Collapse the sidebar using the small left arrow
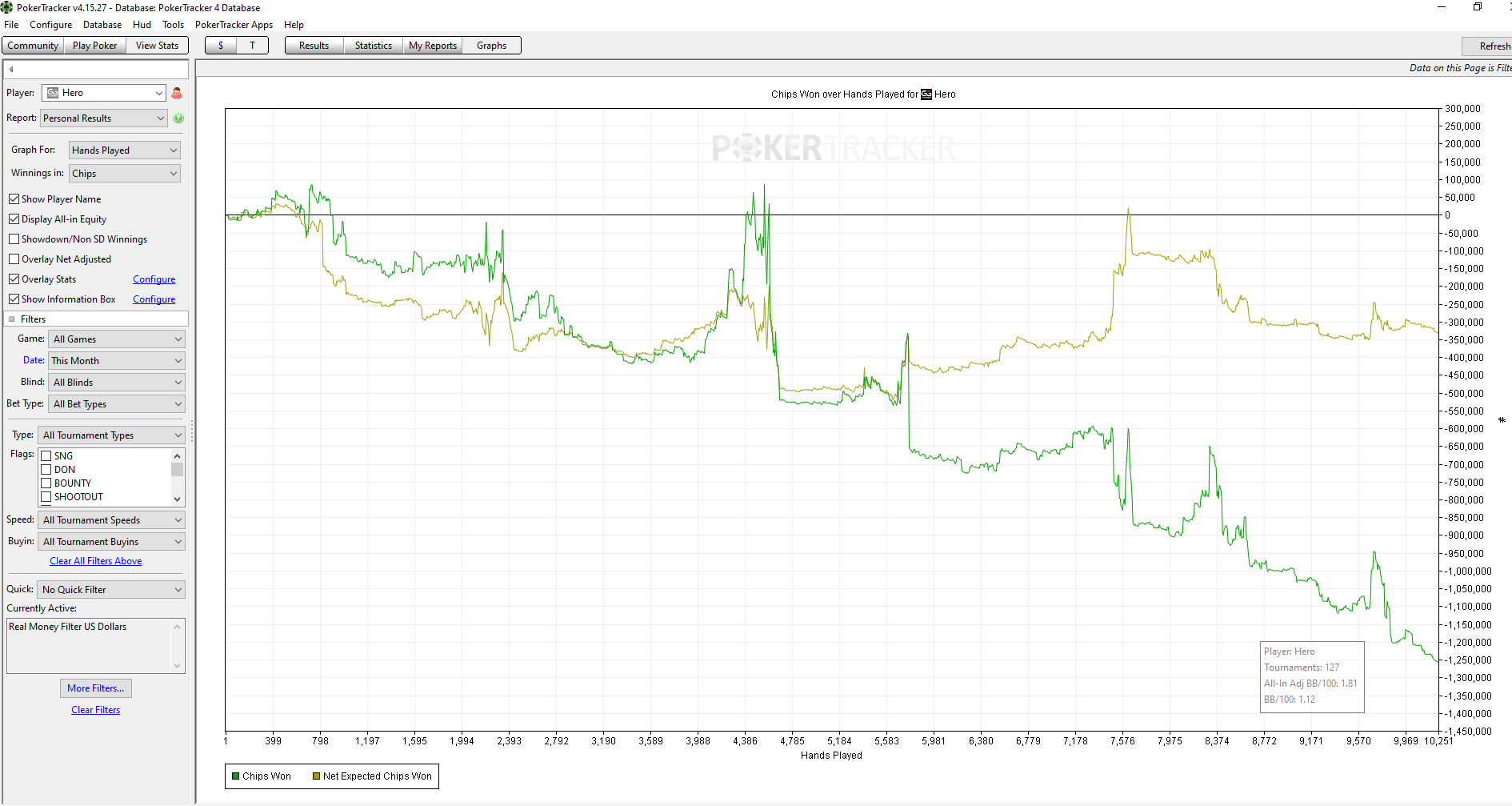 (x=11, y=69)
